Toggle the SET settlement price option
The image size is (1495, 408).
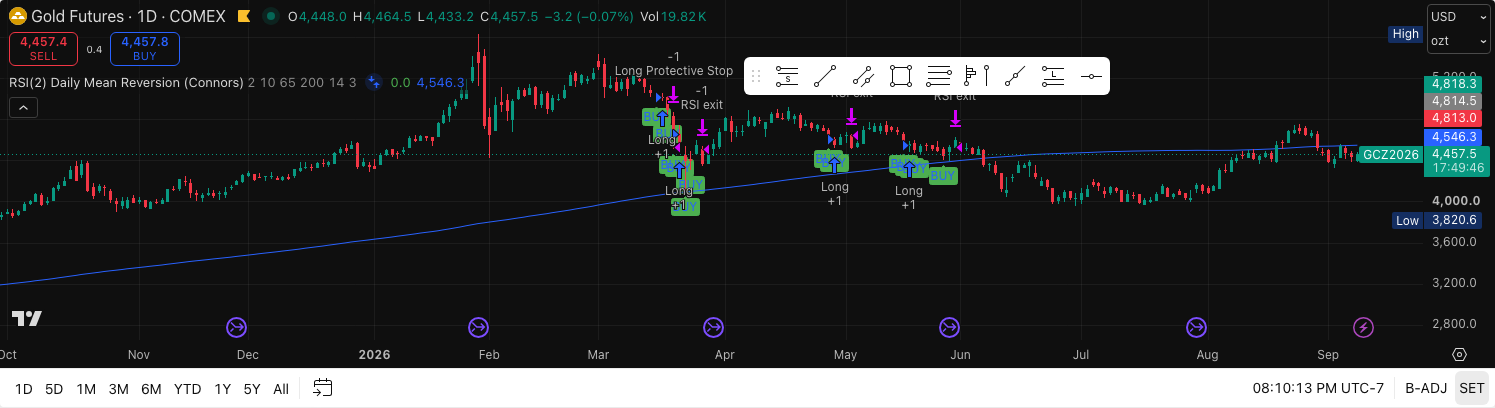click(x=1471, y=388)
